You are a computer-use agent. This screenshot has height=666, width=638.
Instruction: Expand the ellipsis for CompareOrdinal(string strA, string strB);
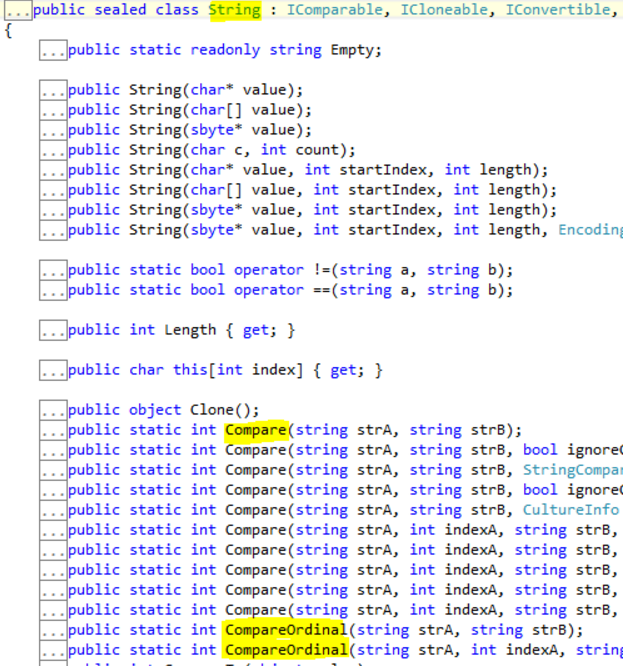point(53,630)
